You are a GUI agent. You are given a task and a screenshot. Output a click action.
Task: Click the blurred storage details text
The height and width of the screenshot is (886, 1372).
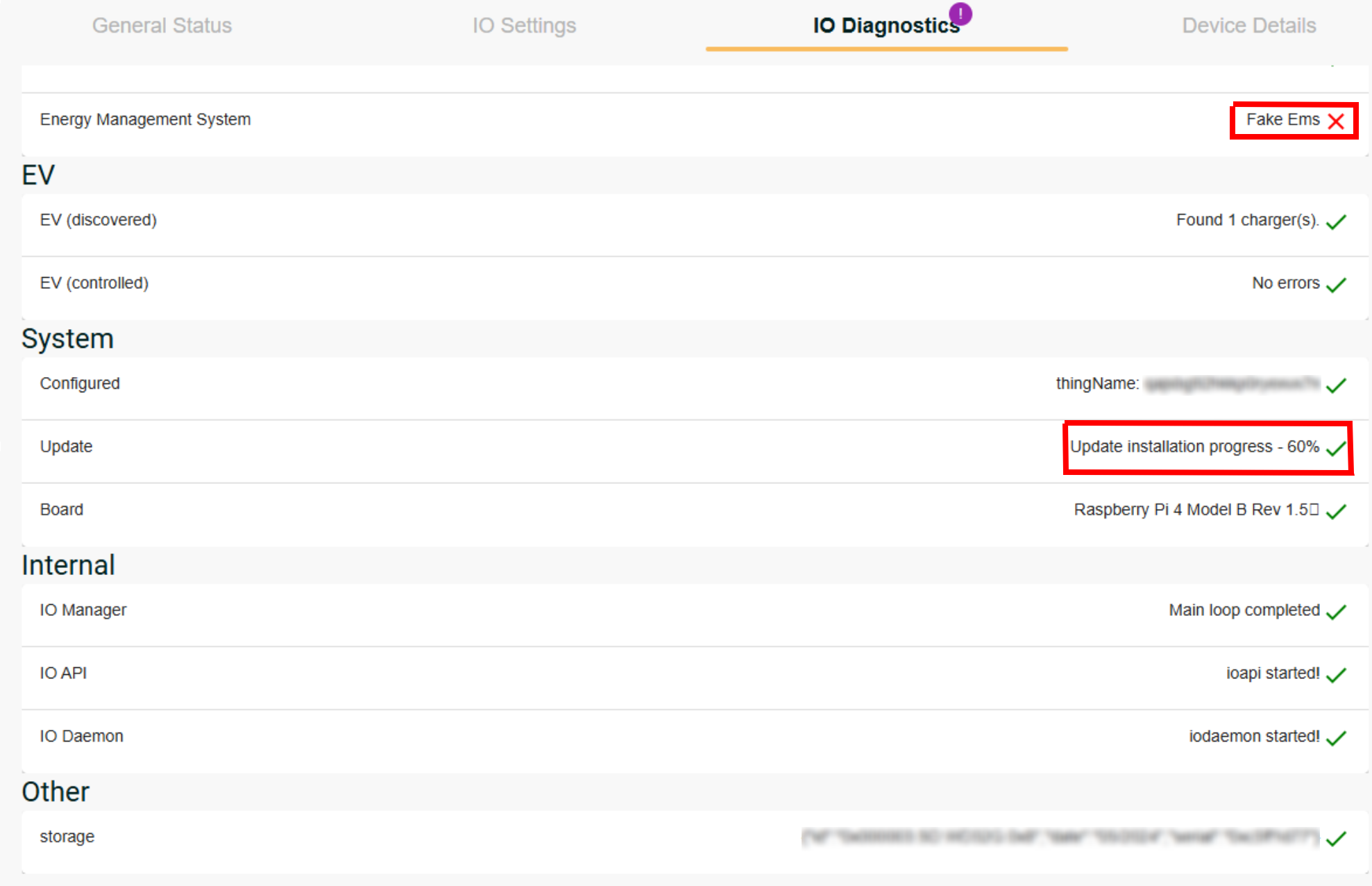pos(1060,837)
